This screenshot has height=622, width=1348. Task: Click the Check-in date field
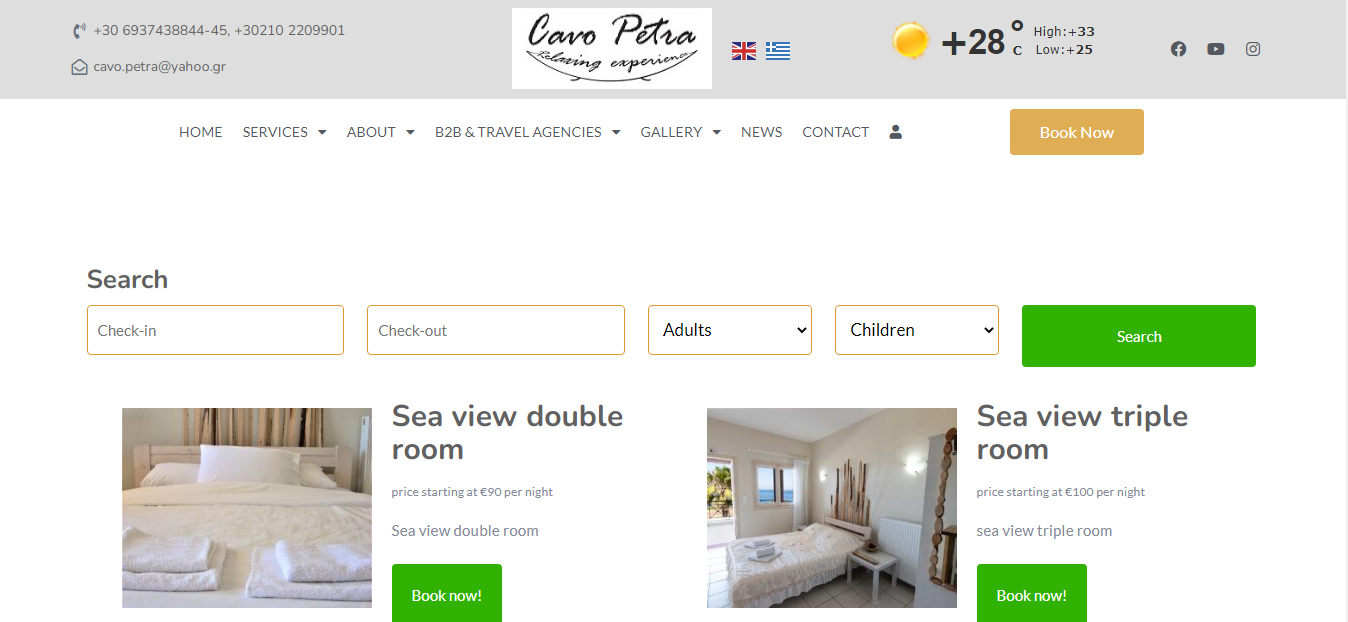coord(215,330)
